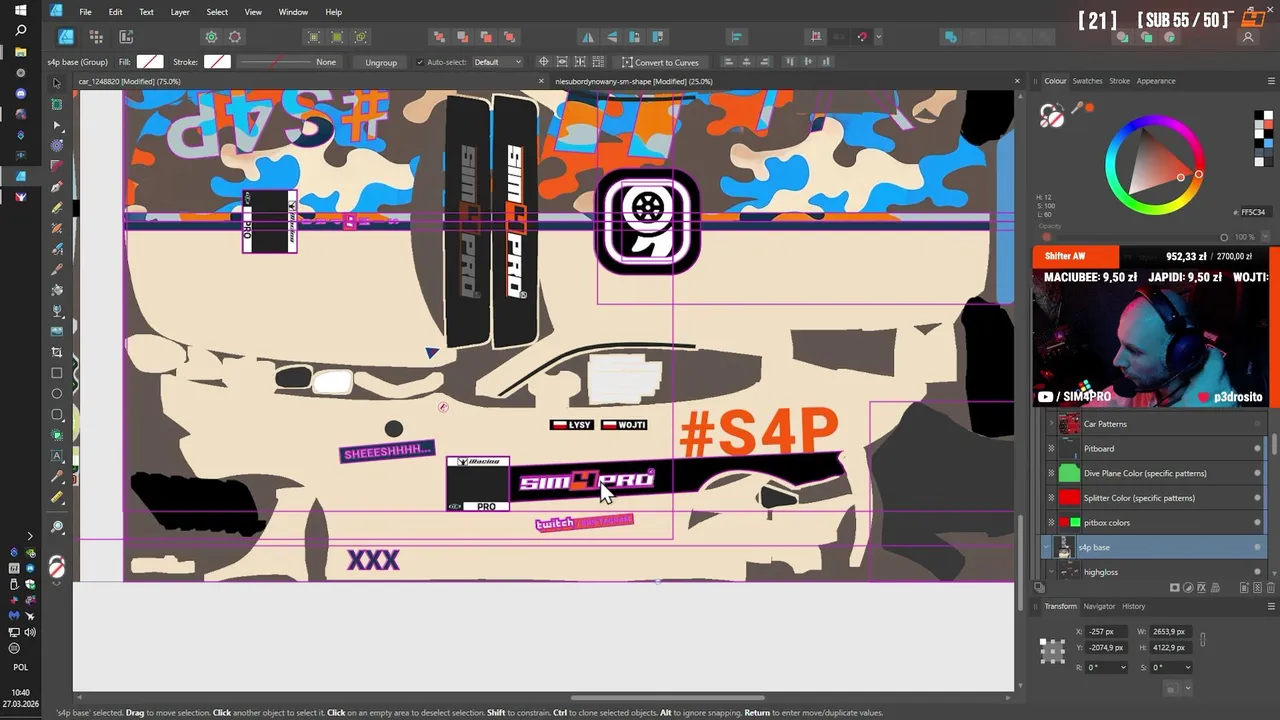
Task: Click the Ungroup button
Action: click(x=381, y=62)
